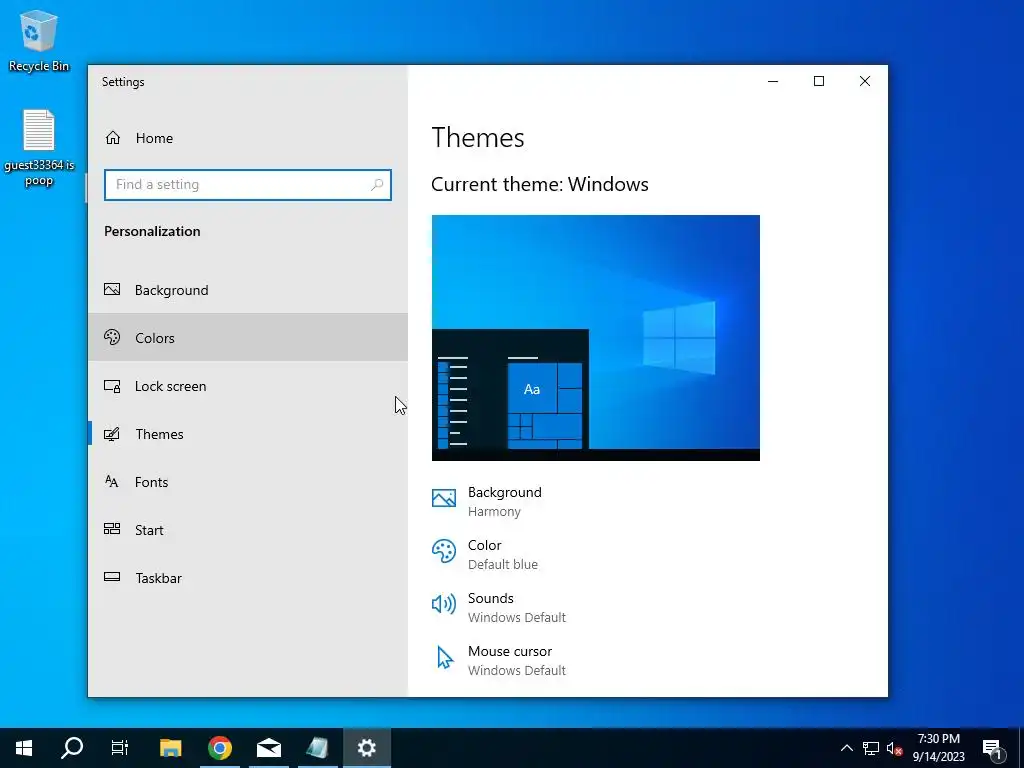
Task: Maximize the Settings window
Action: [819, 81]
